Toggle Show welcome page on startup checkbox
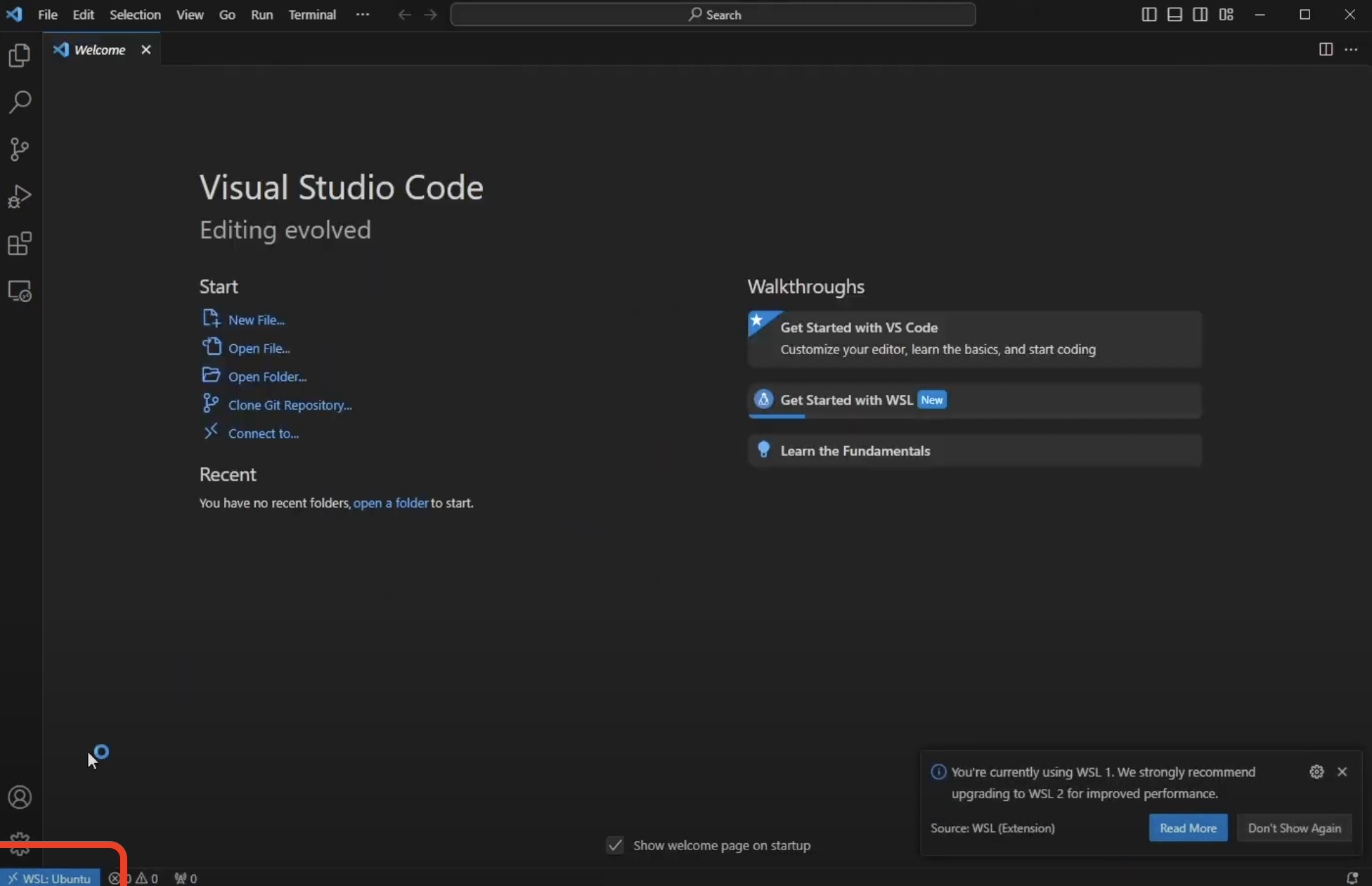 (x=615, y=845)
